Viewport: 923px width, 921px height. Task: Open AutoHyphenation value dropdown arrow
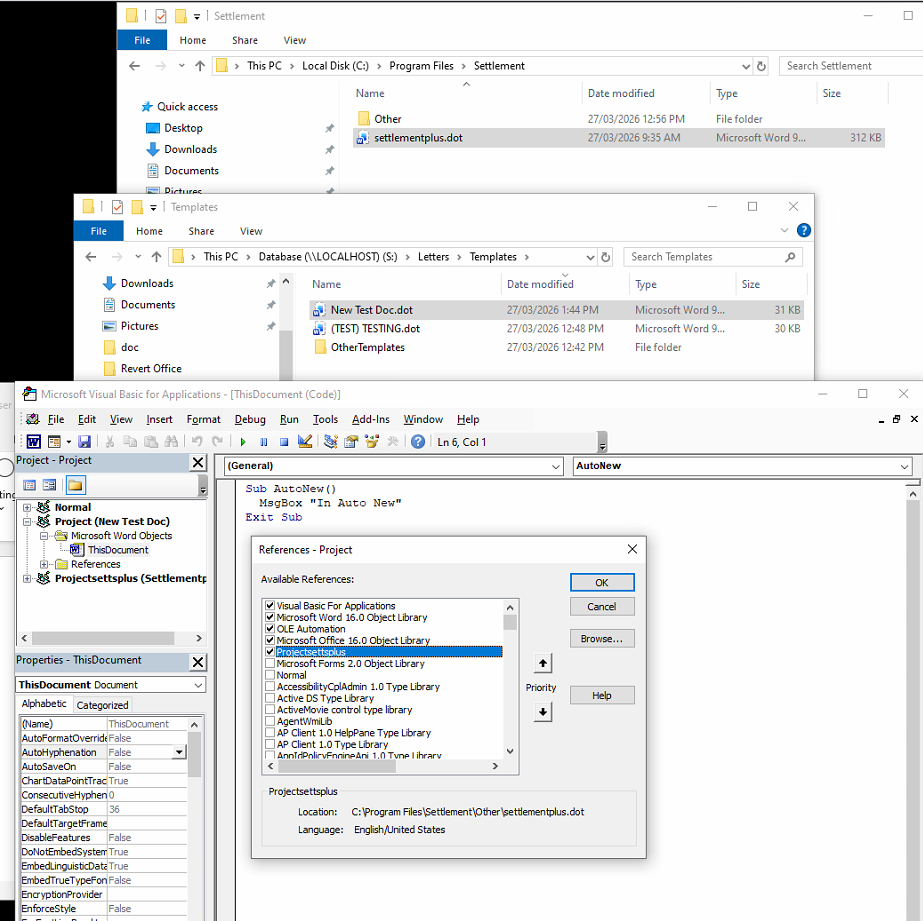[179, 753]
